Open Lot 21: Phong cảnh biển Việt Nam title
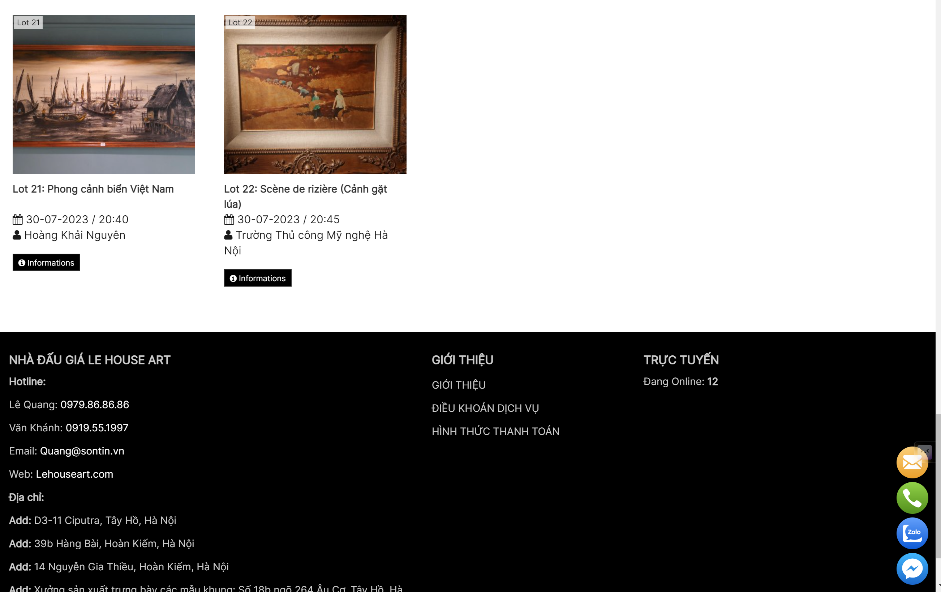This screenshot has height=592, width=941. point(93,189)
